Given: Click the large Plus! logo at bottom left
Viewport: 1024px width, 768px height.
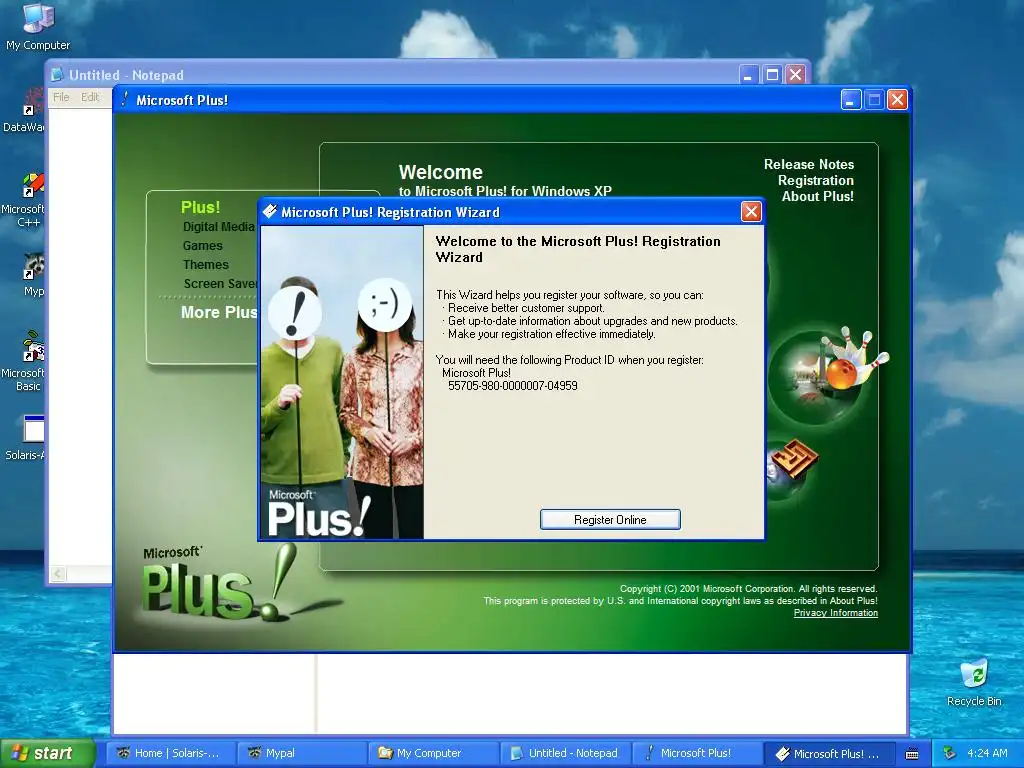Looking at the screenshot, I should point(219,581).
